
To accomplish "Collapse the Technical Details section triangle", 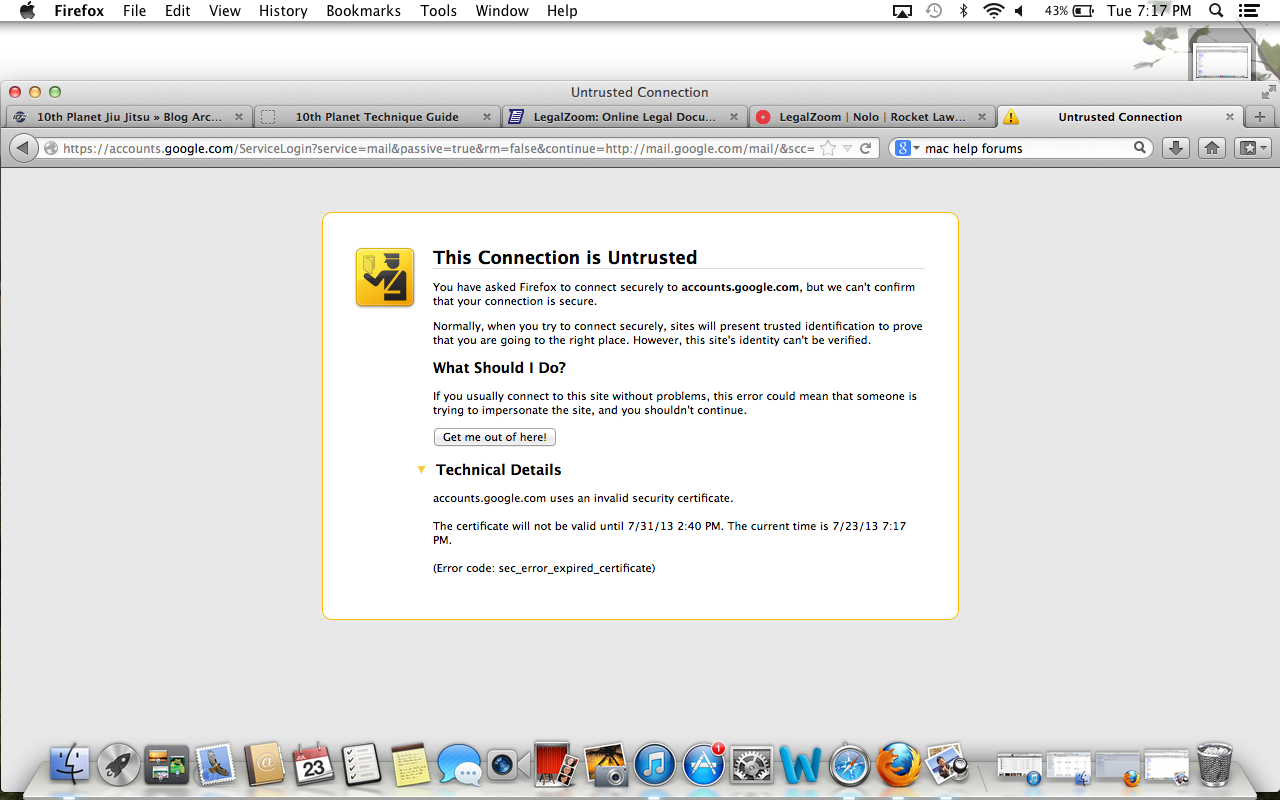I will click(421, 469).
